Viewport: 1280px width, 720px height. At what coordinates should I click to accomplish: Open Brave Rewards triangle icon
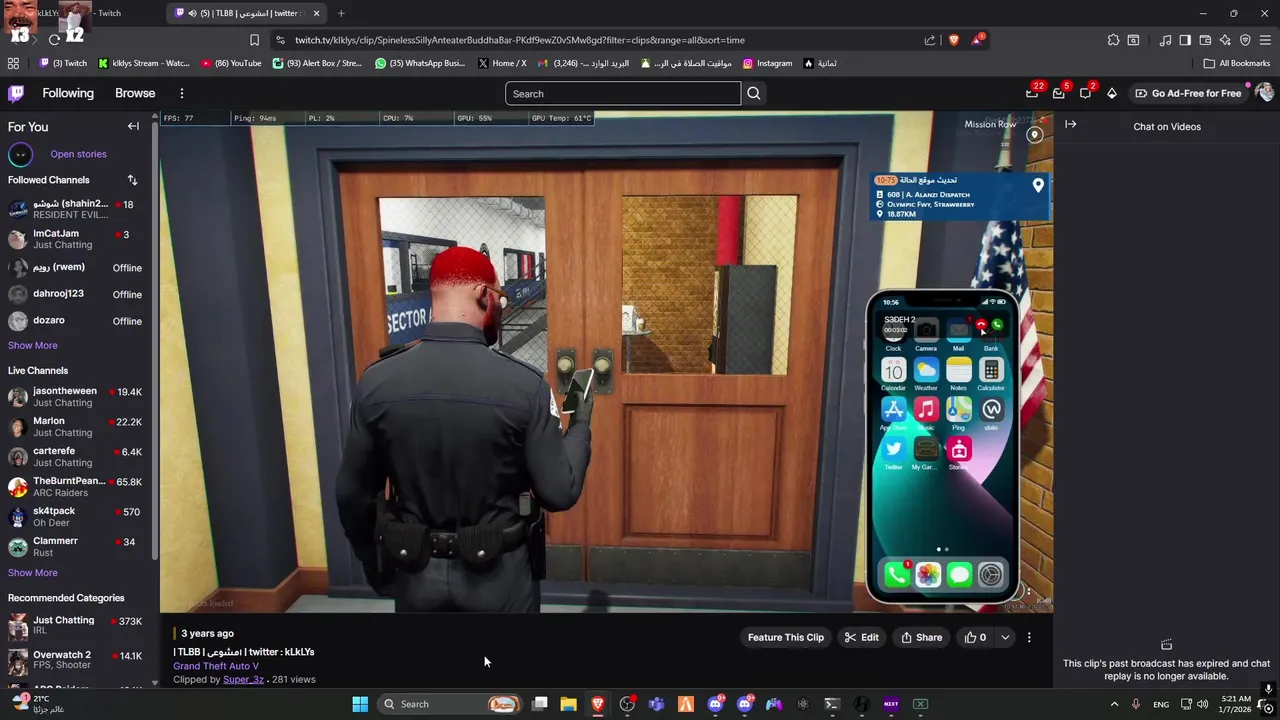(x=977, y=40)
